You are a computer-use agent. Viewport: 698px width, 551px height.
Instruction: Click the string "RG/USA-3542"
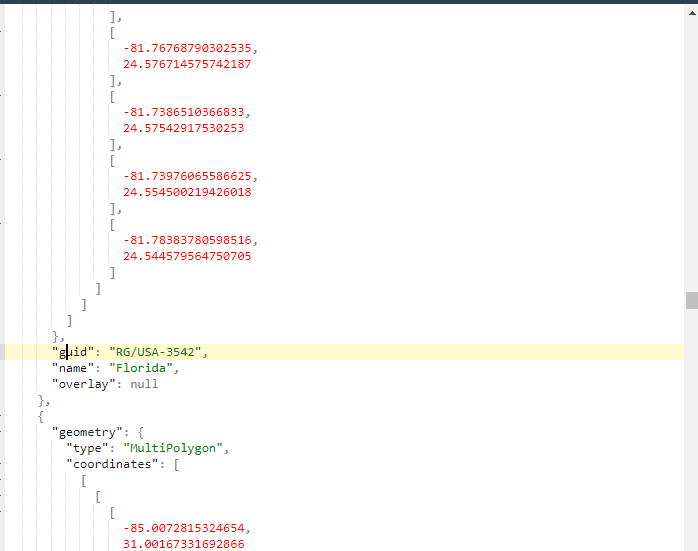point(155,352)
